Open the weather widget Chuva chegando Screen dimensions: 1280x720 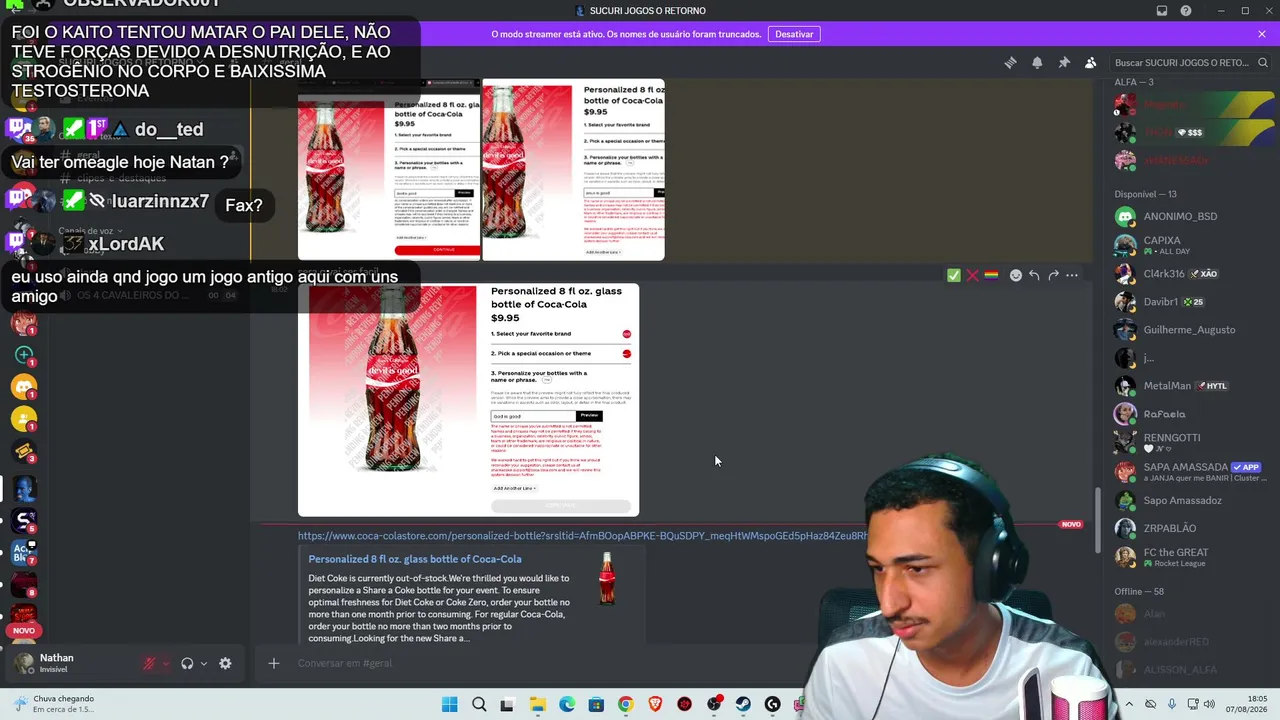click(x=55, y=704)
